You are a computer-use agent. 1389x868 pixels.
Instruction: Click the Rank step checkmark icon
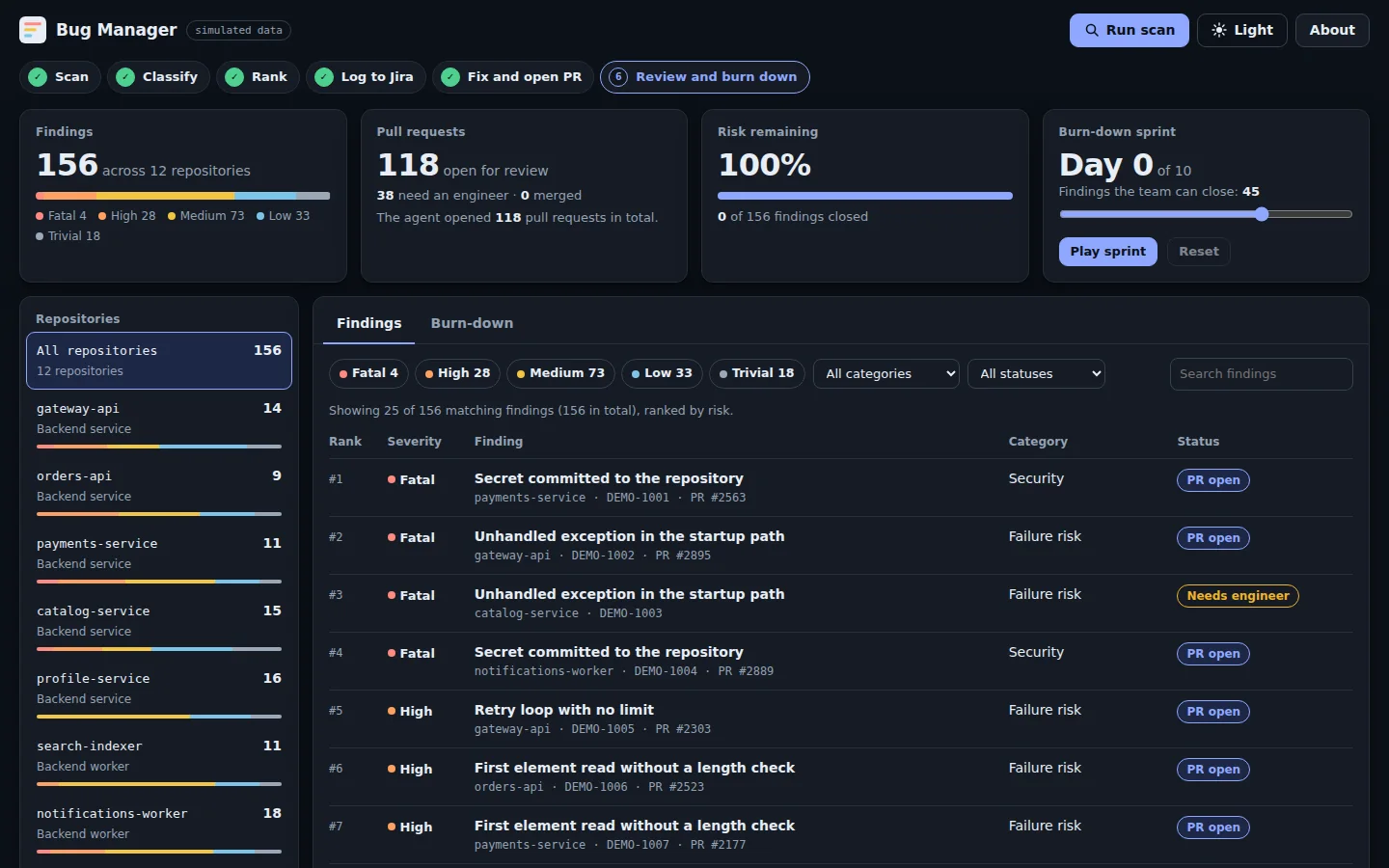(234, 77)
